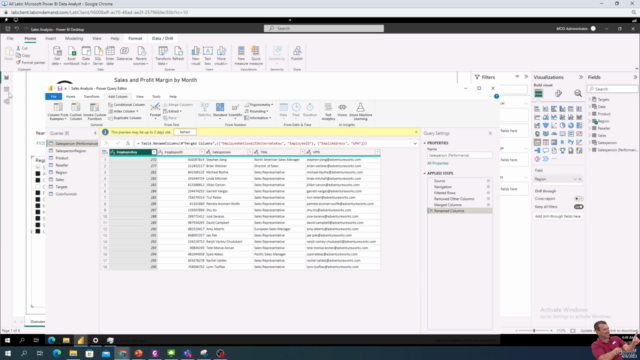Click the Date icon in From Date & Time

283,110
